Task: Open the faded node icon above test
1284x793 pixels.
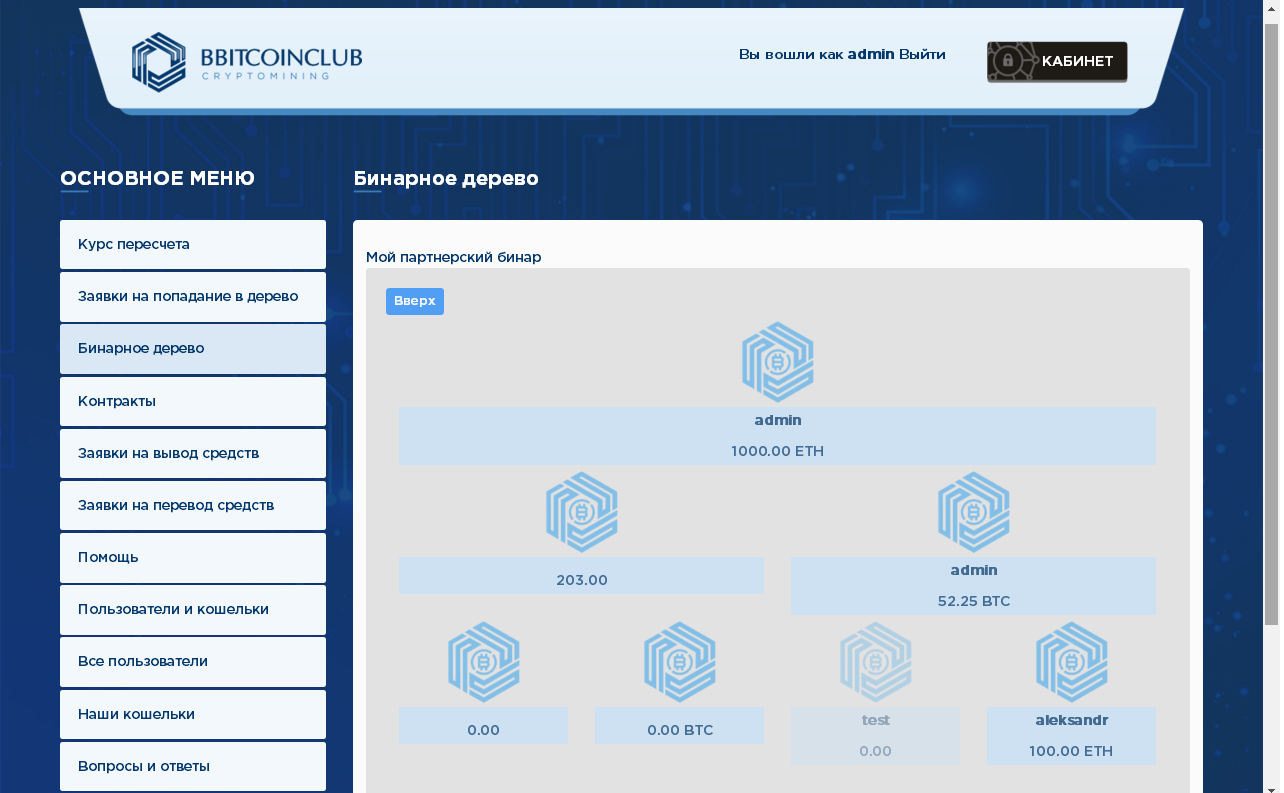Action: (x=876, y=662)
